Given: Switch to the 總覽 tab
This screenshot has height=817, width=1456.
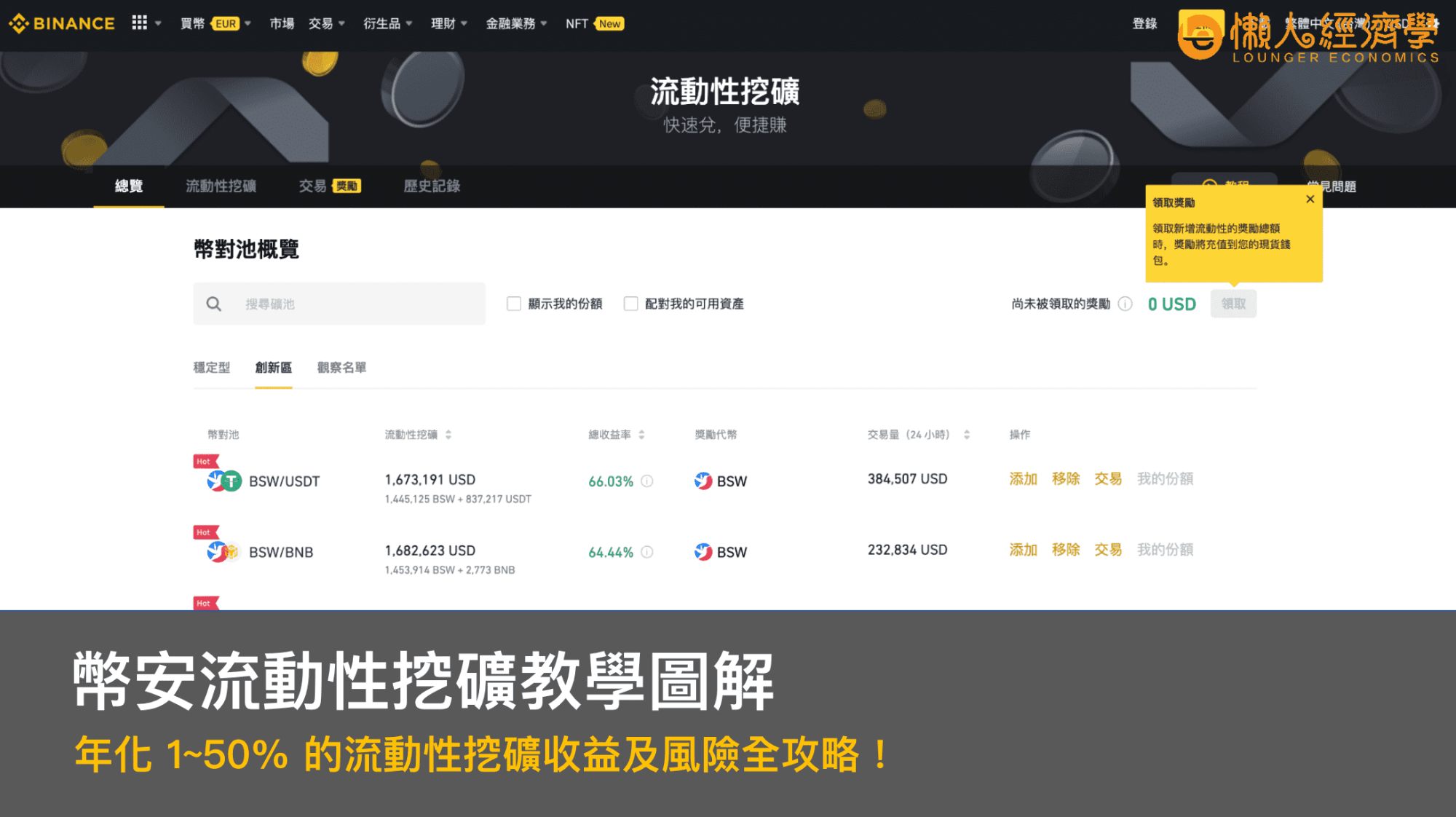Looking at the screenshot, I should (129, 186).
